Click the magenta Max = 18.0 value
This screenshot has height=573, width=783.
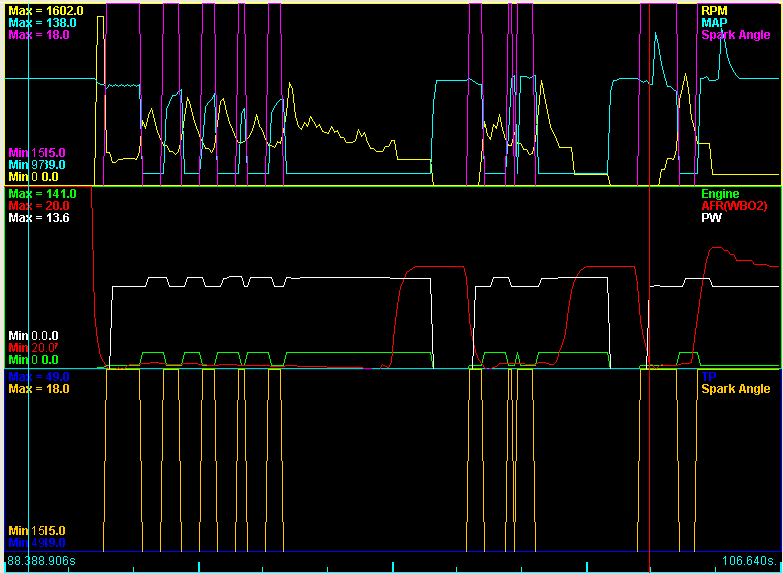(39, 35)
